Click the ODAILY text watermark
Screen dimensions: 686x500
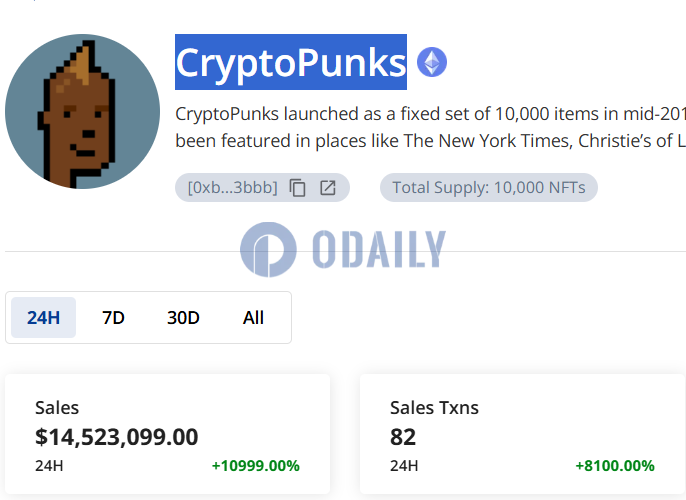pos(379,249)
